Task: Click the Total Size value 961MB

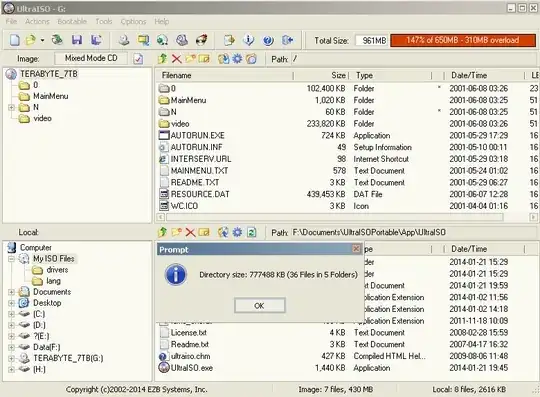Action: pos(372,41)
